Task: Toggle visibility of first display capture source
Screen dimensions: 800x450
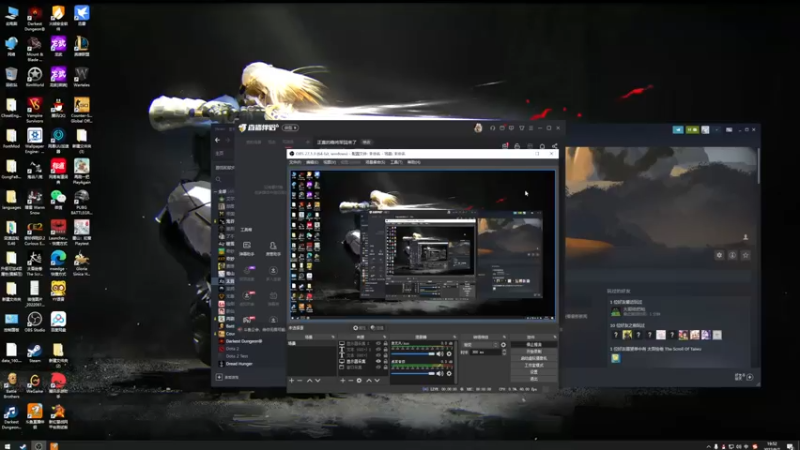Action: tap(378, 343)
